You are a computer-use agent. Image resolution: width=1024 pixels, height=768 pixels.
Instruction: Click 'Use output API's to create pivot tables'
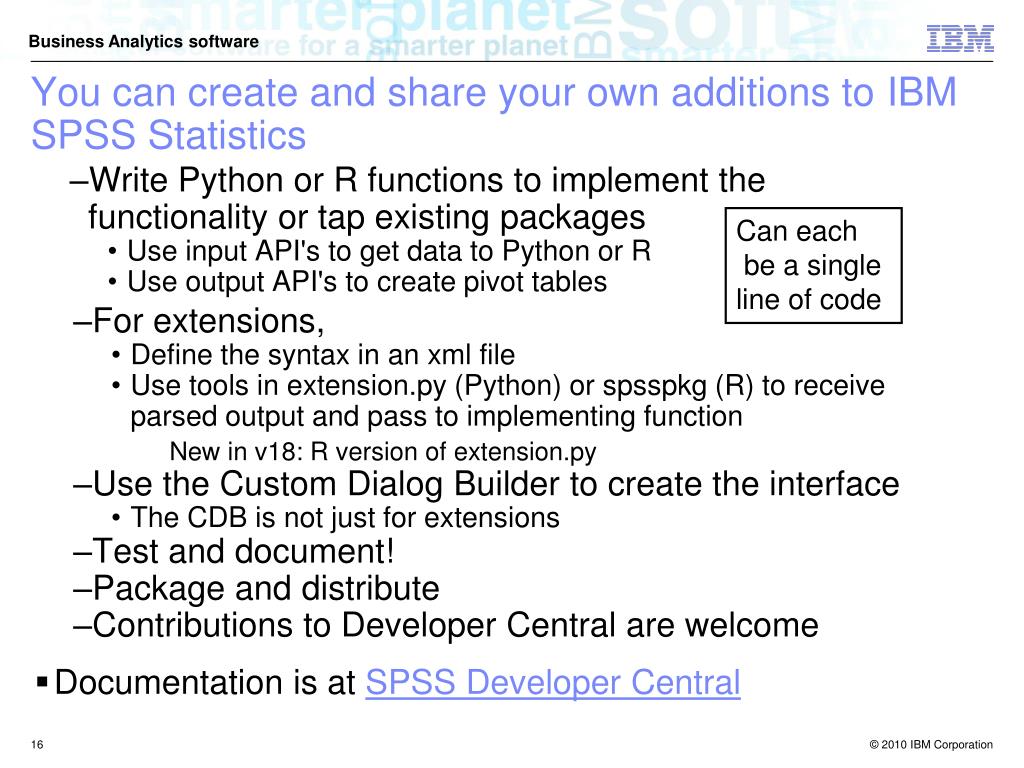[359, 282]
